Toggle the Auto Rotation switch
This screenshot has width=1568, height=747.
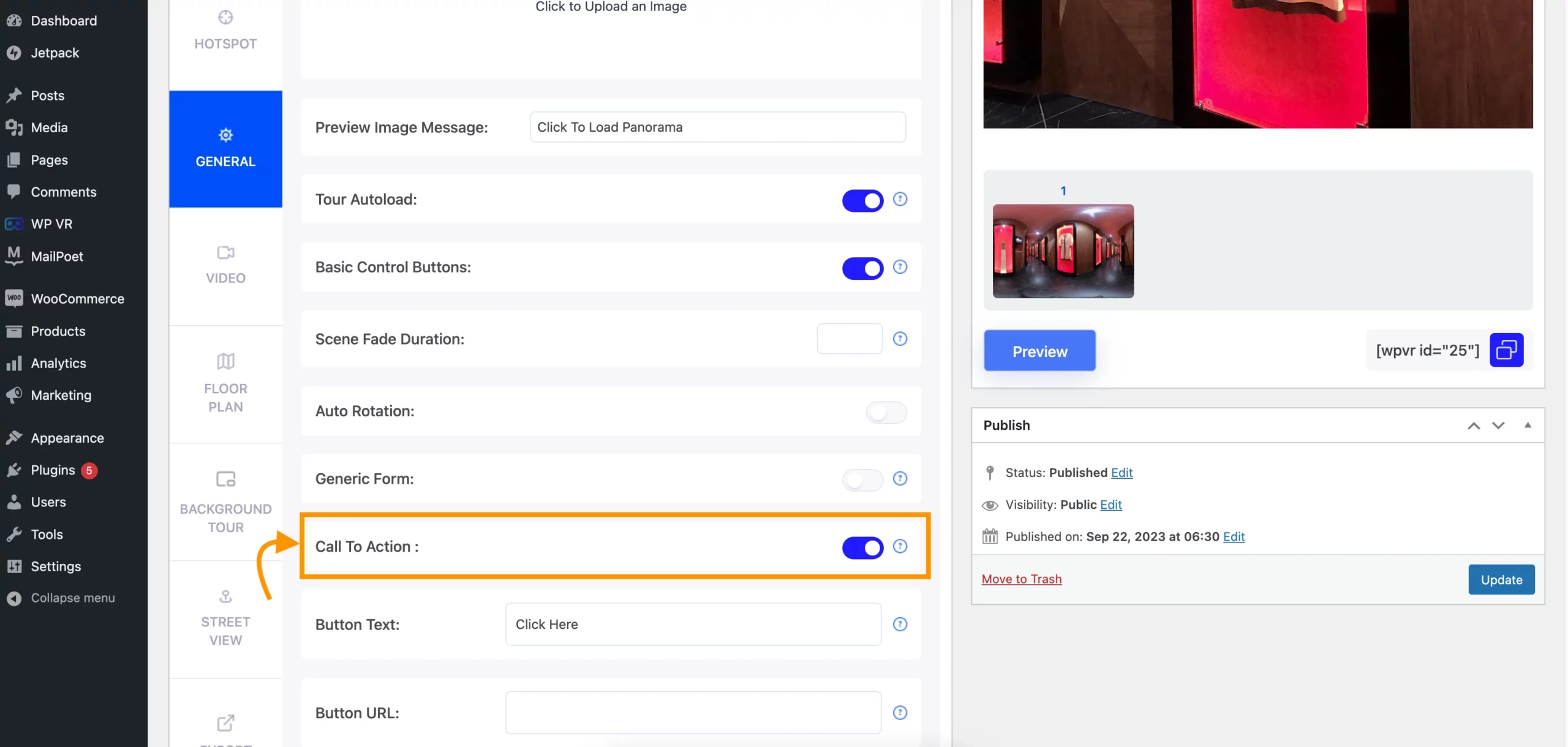[885, 411]
